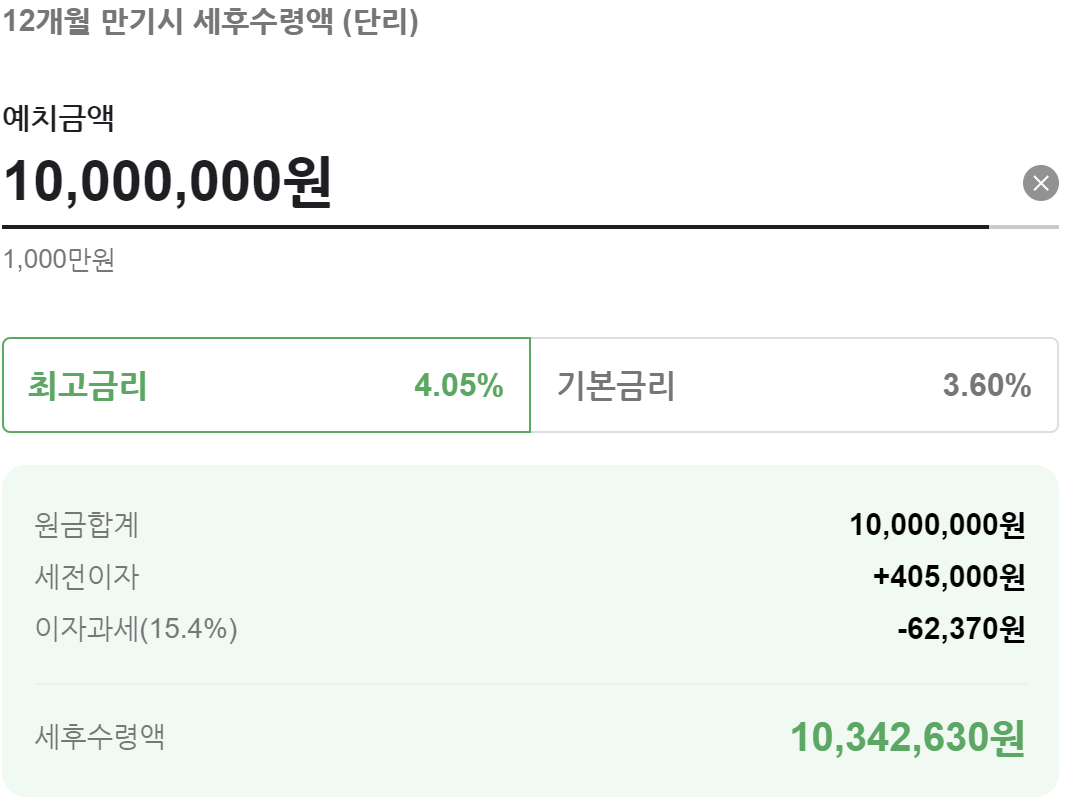Click the 4.05% rate figure

(461, 386)
